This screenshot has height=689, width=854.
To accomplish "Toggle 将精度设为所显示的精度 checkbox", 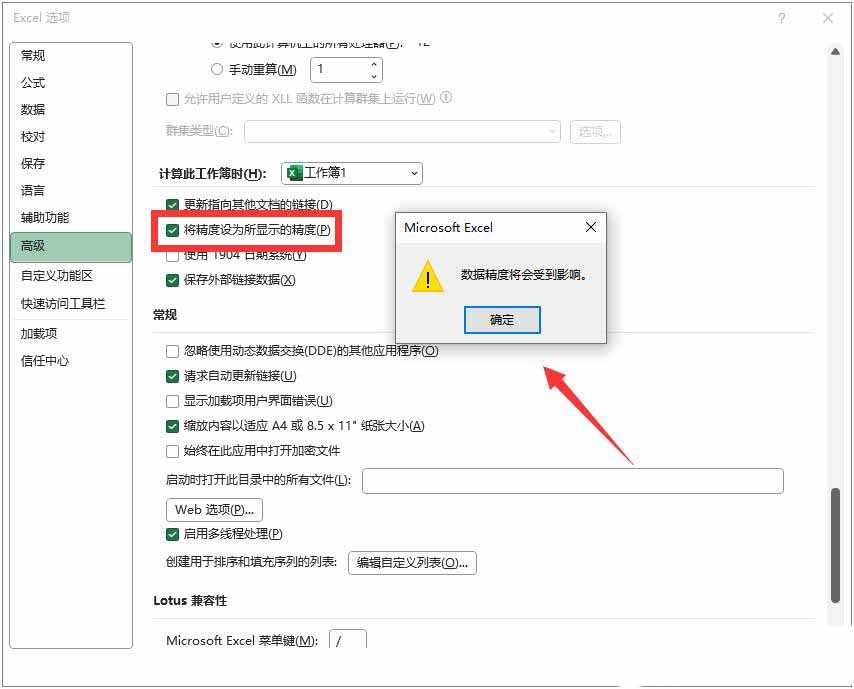I will pos(172,230).
